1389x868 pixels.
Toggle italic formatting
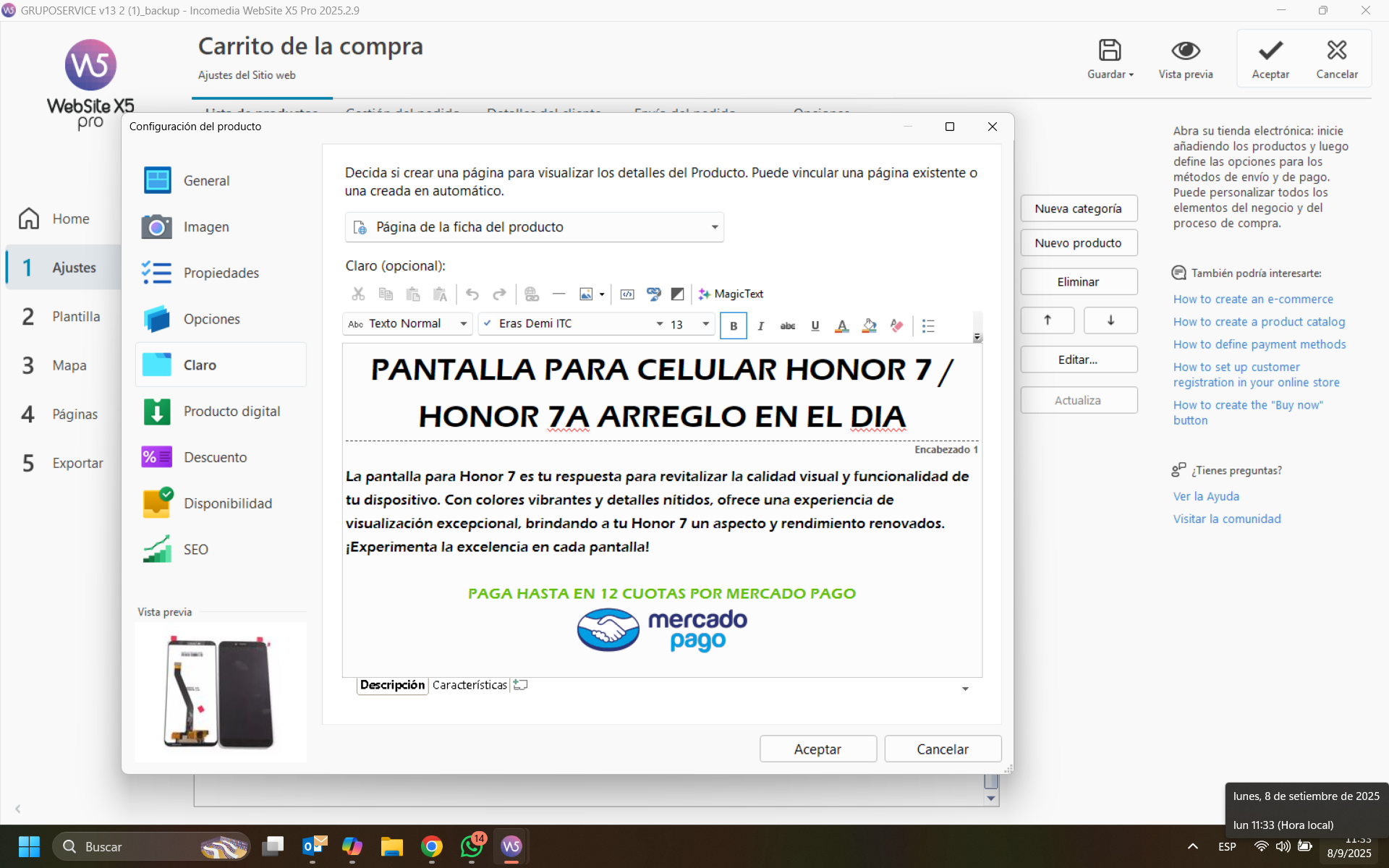761,325
